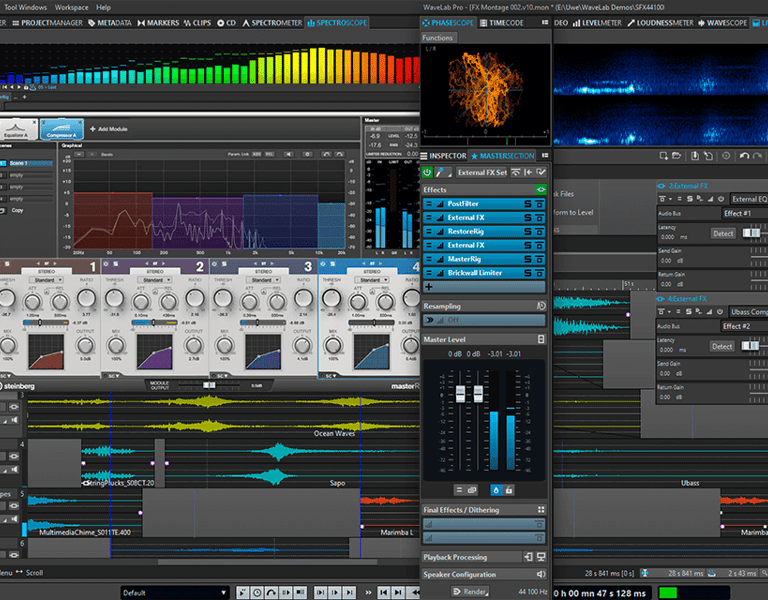
Task: Toggle the Master Section power button
Action: tap(427, 172)
